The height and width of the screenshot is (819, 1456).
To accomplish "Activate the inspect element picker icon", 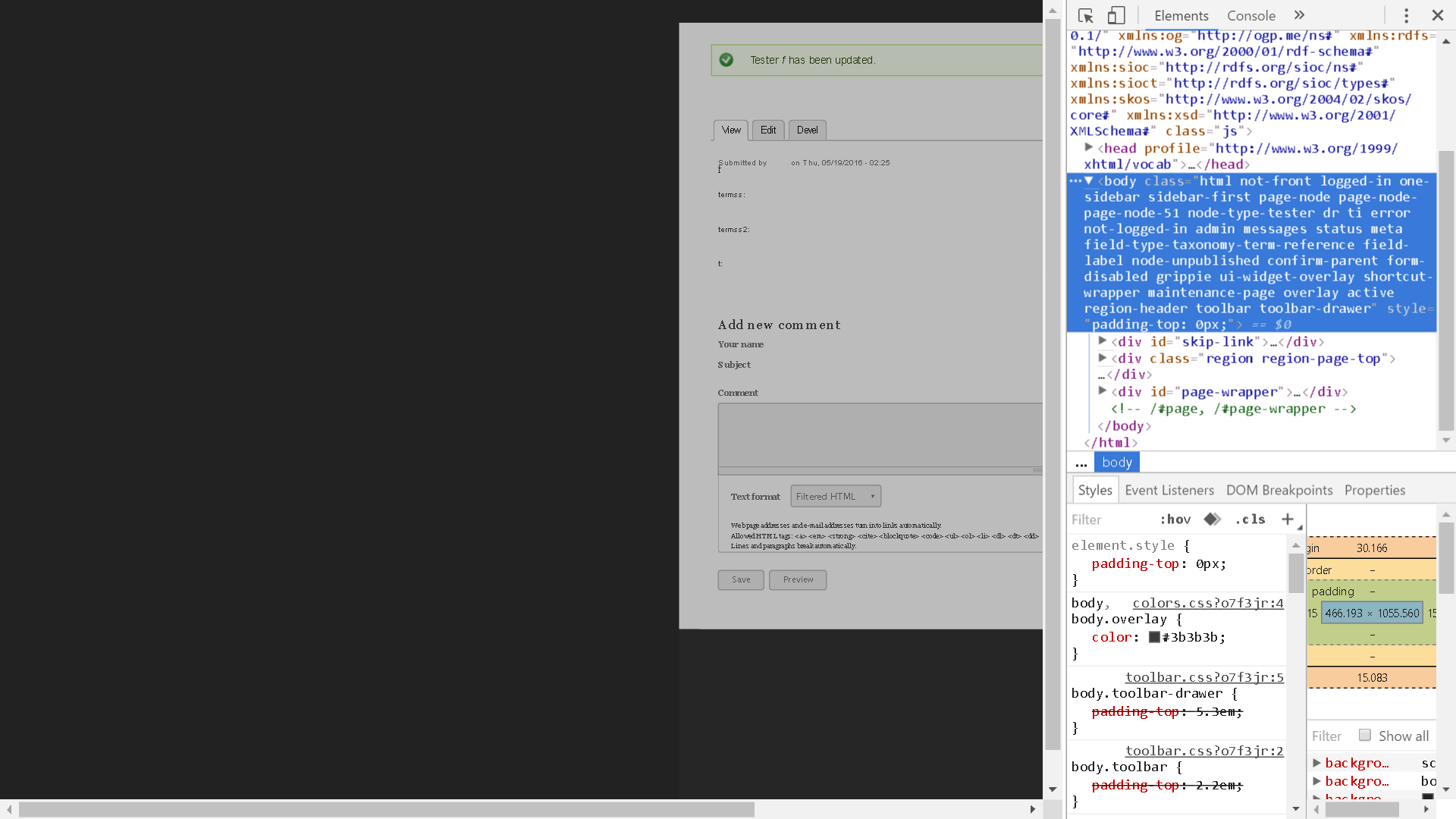I will (1085, 16).
